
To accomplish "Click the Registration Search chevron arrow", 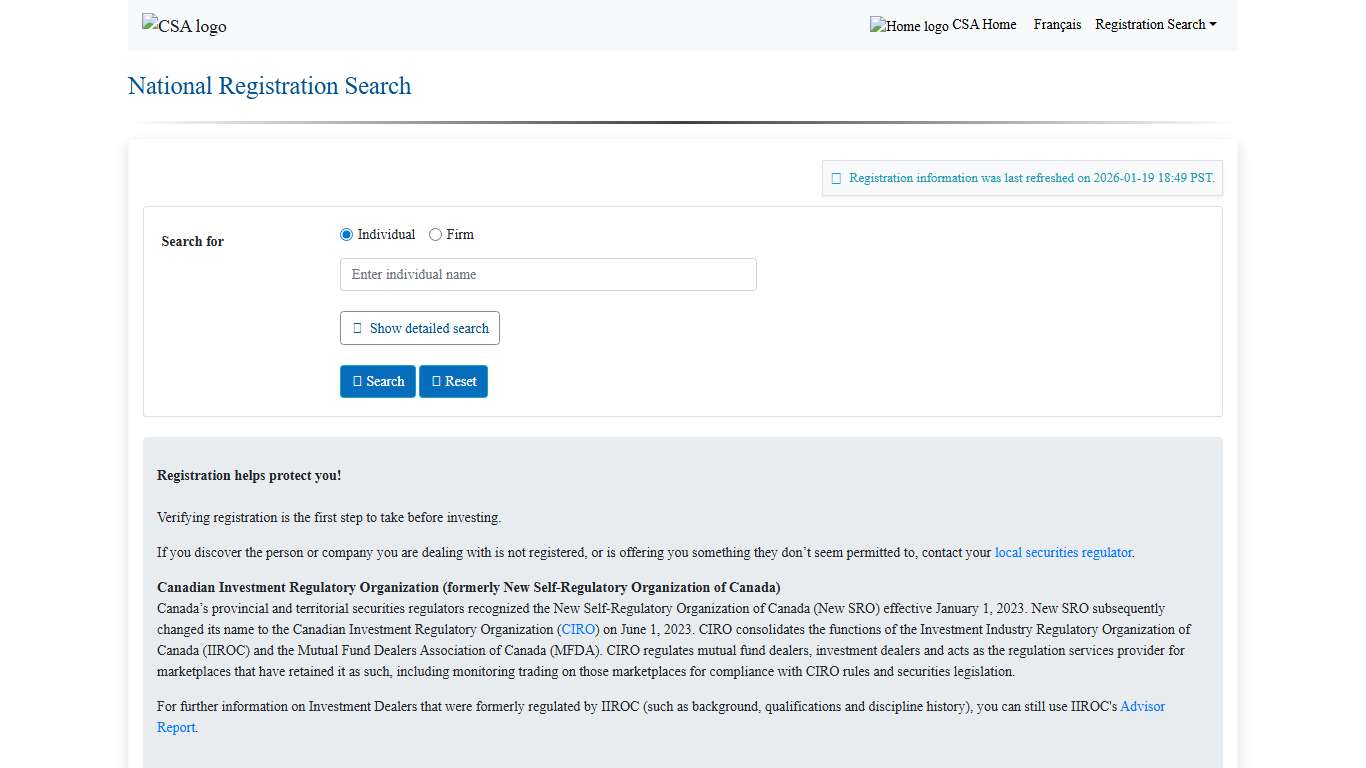I will [x=1212, y=24].
